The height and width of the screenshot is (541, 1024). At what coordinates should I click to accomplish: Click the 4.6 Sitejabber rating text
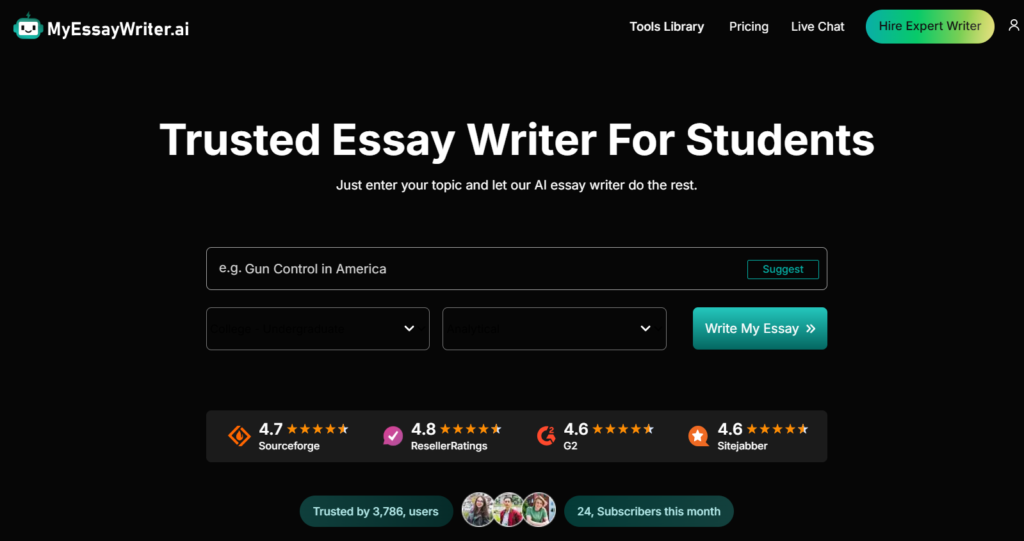(x=730, y=429)
